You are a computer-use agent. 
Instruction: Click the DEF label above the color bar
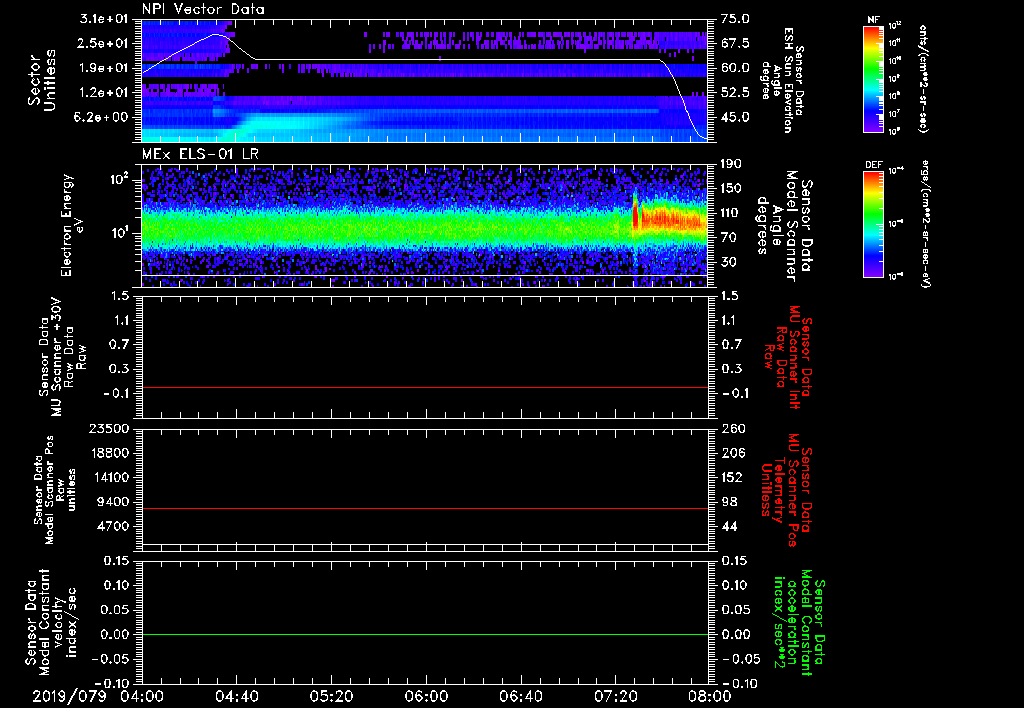coord(874,165)
